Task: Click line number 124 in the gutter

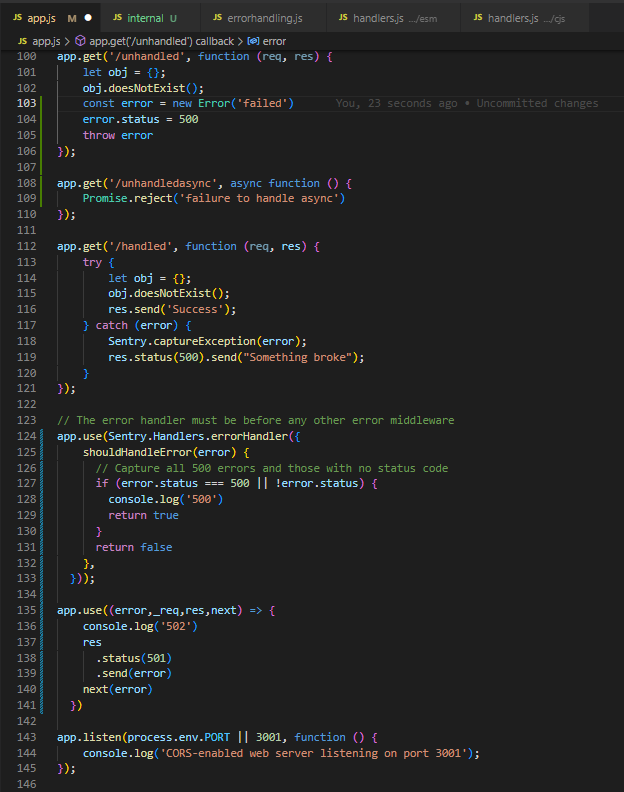Action: pos(26,436)
